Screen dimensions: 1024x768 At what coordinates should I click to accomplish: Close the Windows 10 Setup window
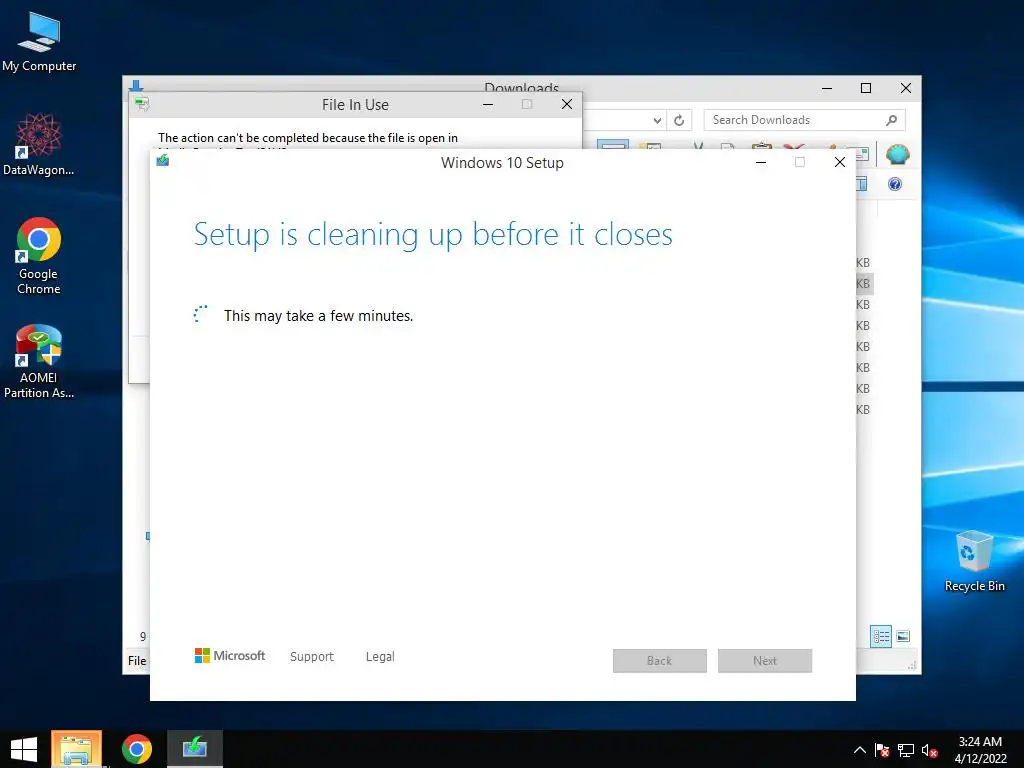coord(840,162)
